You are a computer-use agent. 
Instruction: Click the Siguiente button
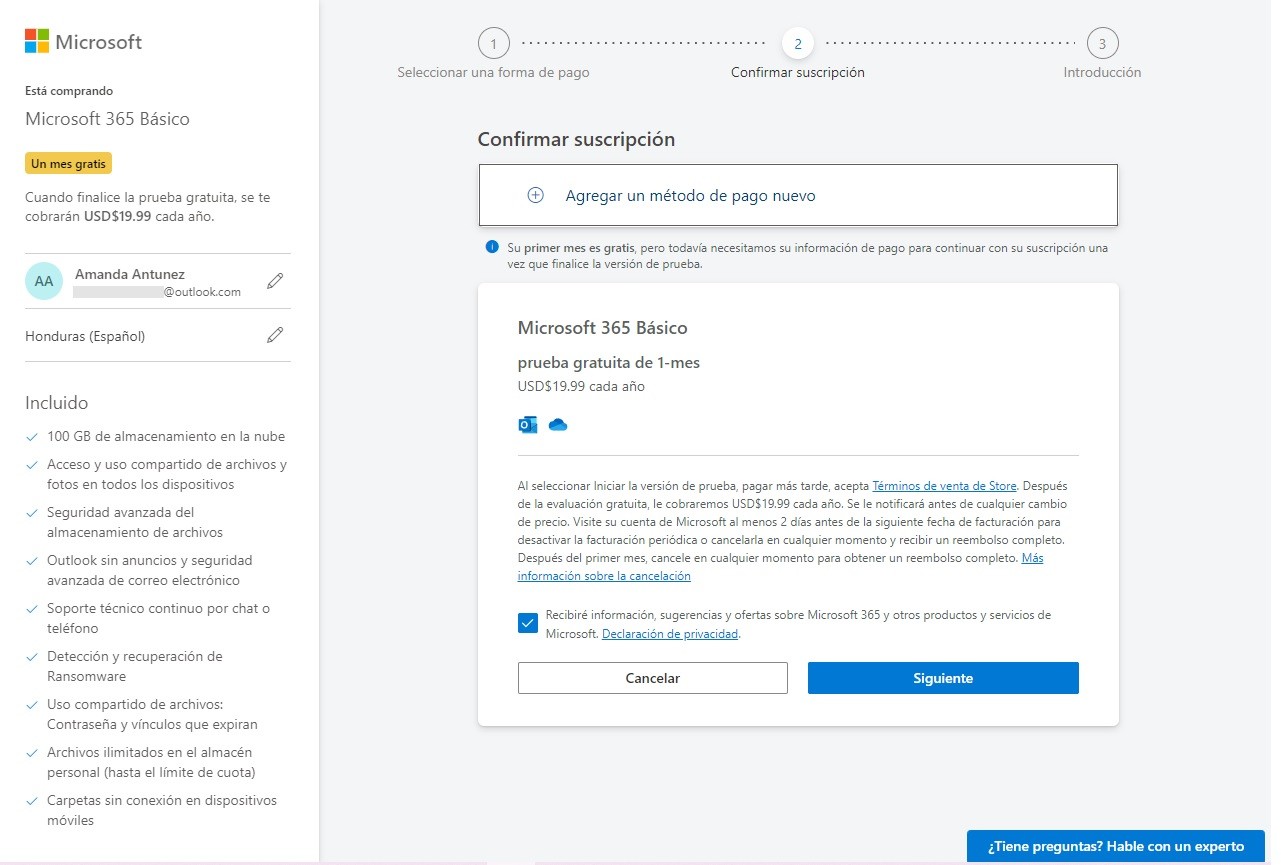click(943, 678)
